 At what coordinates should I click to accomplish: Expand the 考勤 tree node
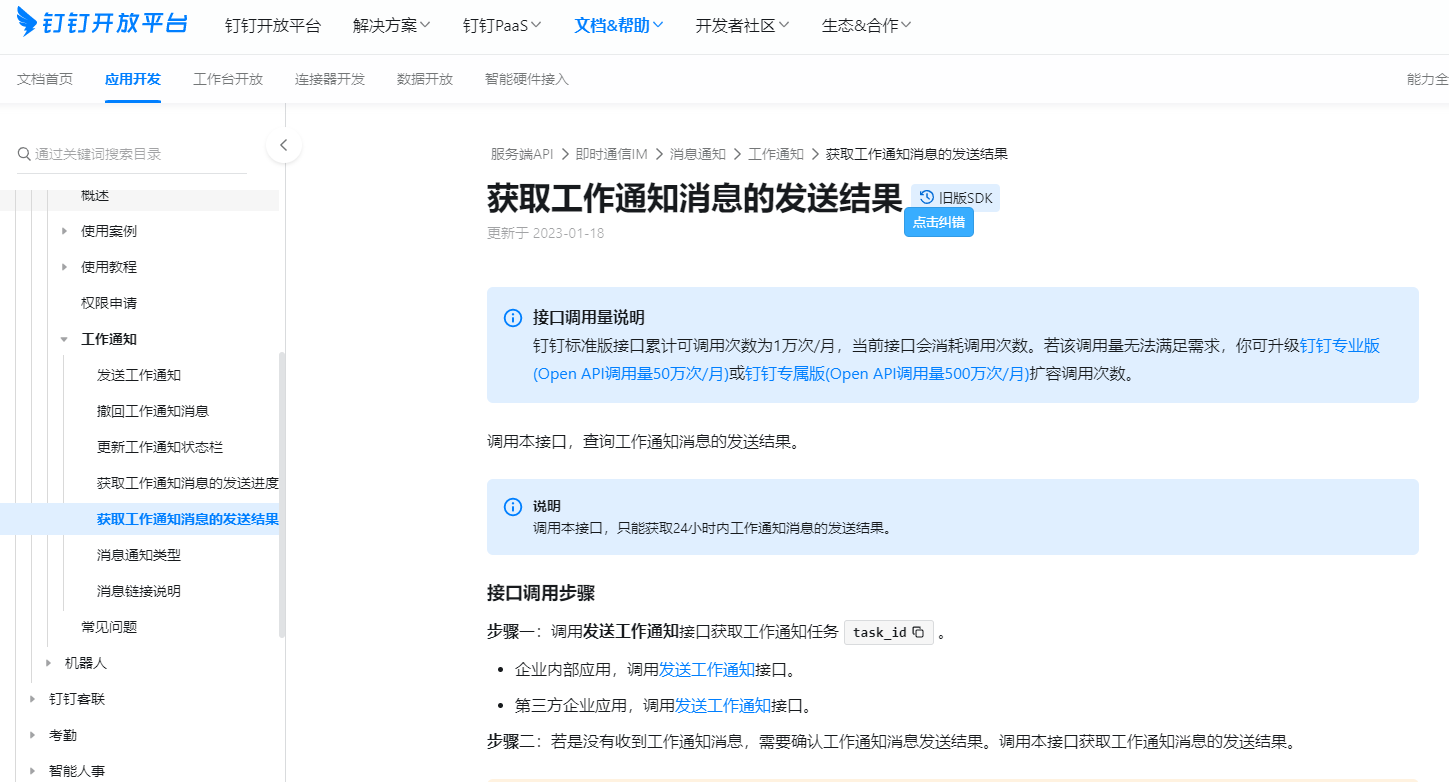coord(33,735)
